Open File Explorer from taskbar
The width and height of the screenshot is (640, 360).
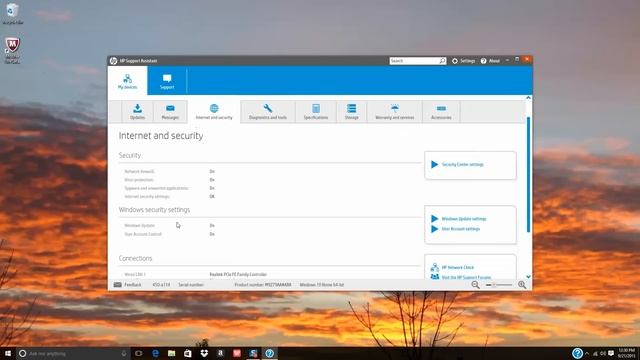(171, 353)
